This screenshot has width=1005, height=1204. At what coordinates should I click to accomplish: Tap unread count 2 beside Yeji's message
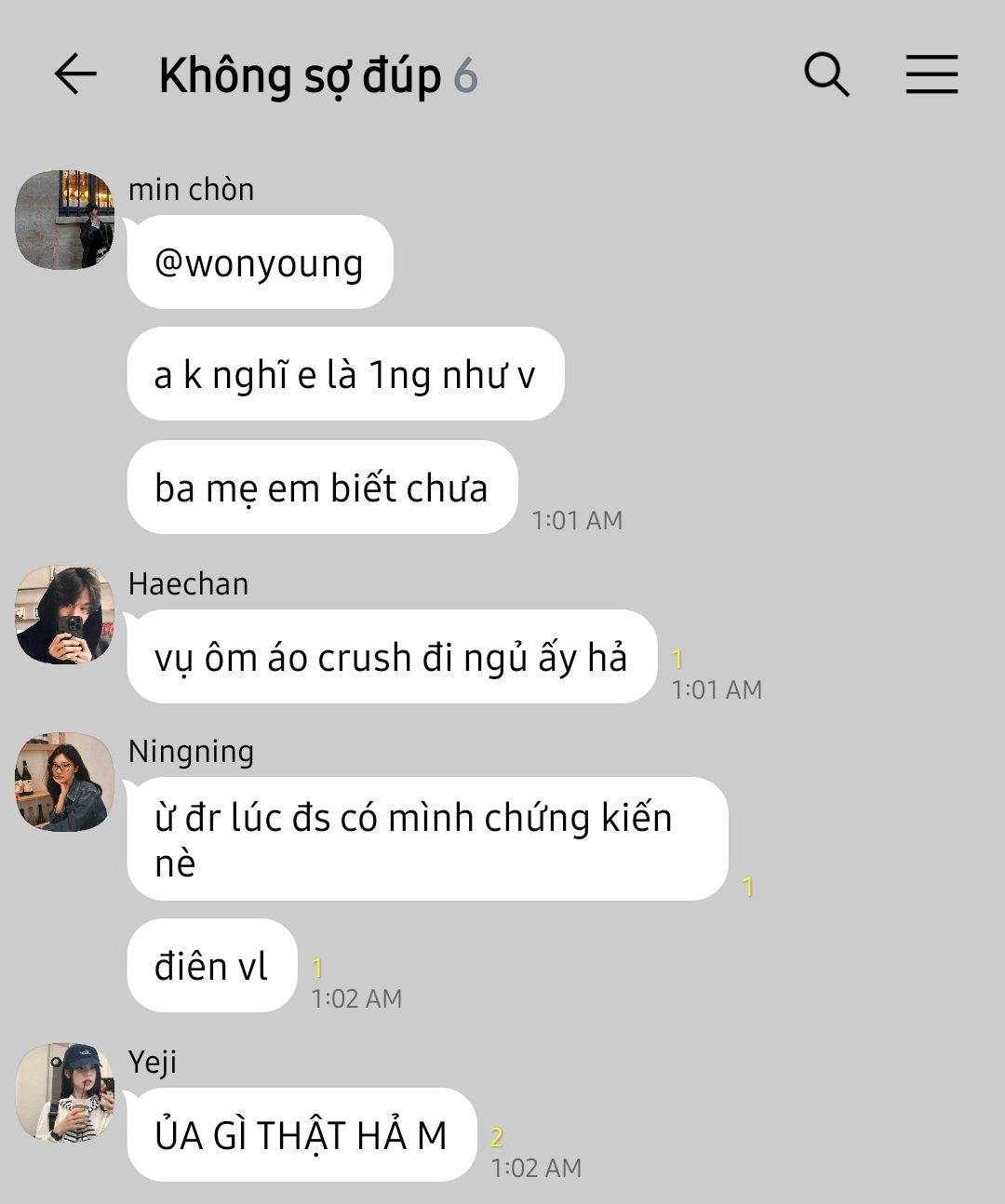pyautogui.click(x=497, y=1136)
